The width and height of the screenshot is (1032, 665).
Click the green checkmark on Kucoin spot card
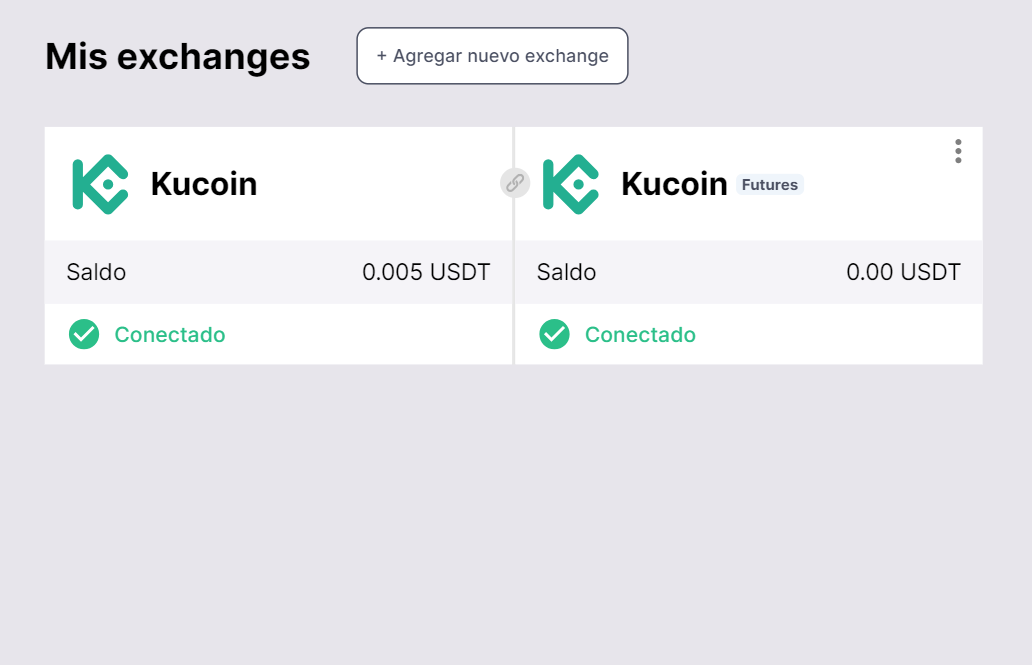click(84, 334)
